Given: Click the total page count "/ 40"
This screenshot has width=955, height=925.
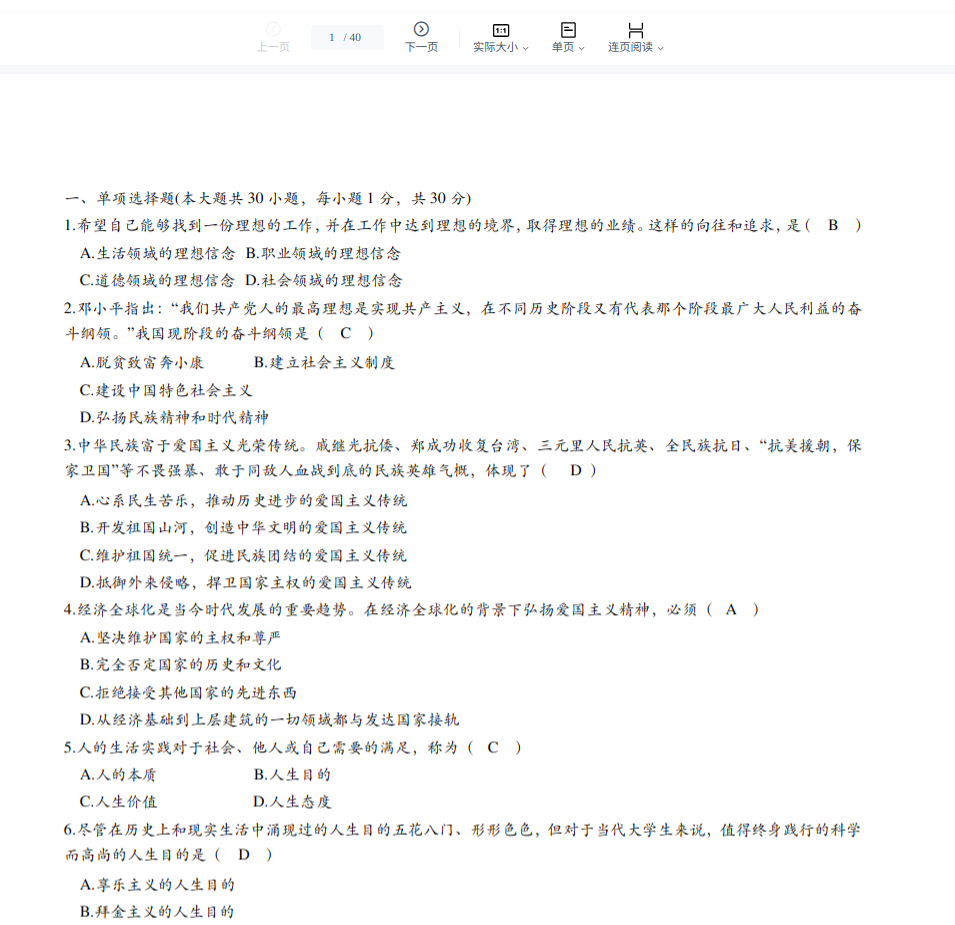Looking at the screenshot, I should [352, 38].
